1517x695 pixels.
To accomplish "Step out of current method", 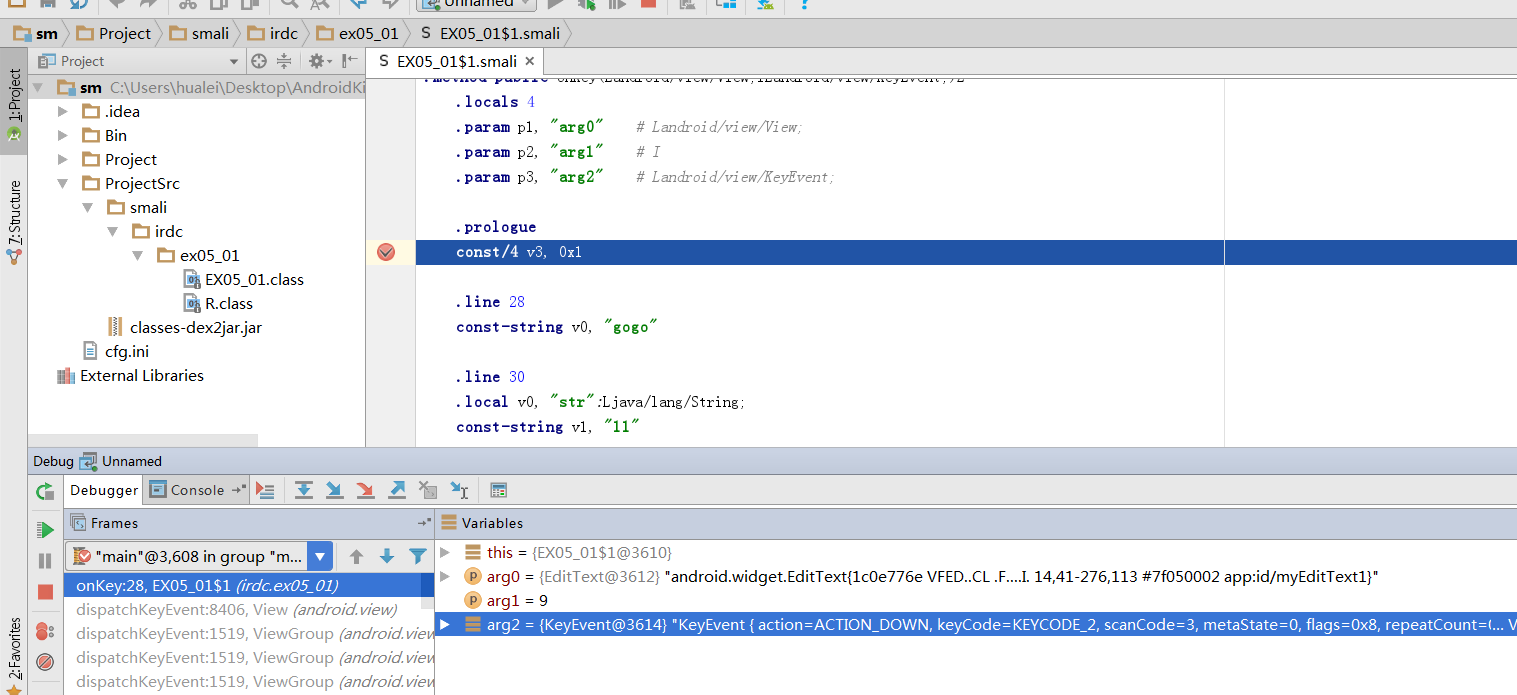I will [x=397, y=490].
